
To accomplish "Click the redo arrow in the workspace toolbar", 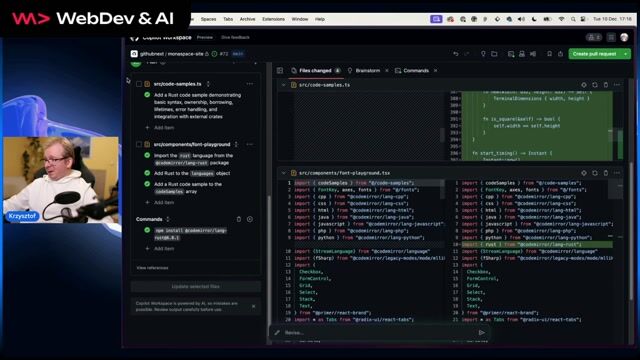I will [x=467, y=54].
